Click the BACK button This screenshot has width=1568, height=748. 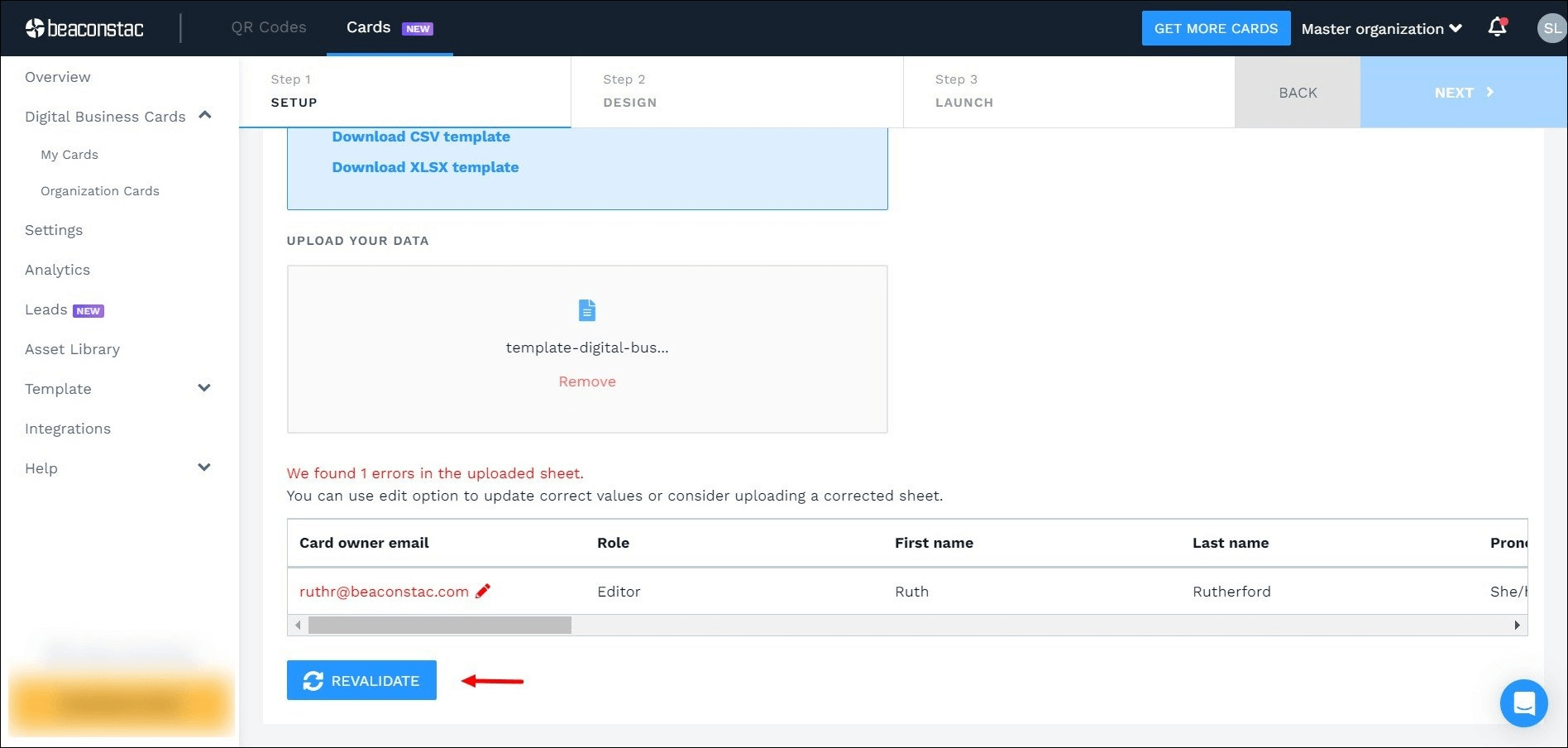click(1298, 92)
